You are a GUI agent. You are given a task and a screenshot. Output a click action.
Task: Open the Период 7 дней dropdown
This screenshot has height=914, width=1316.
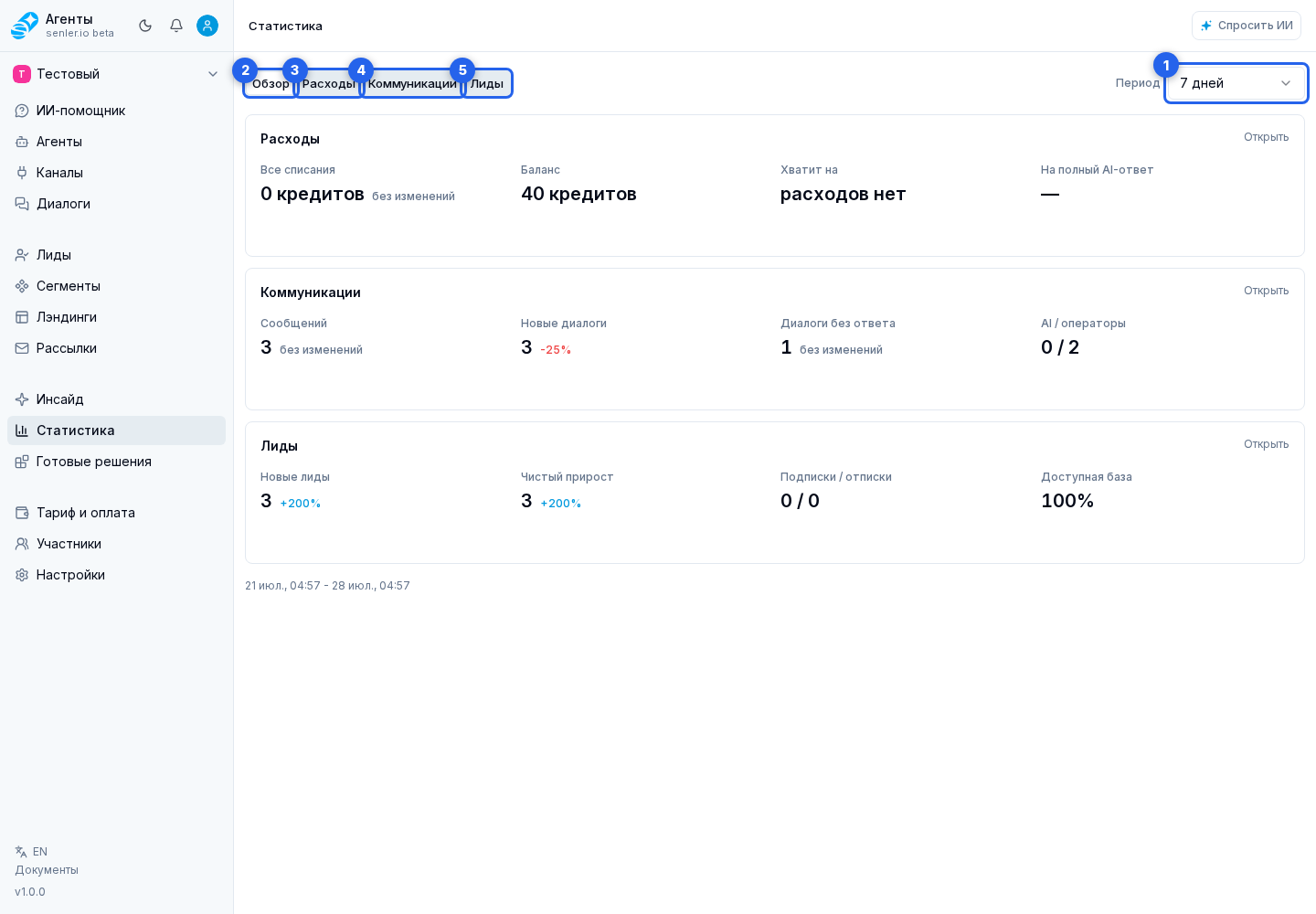point(1236,83)
